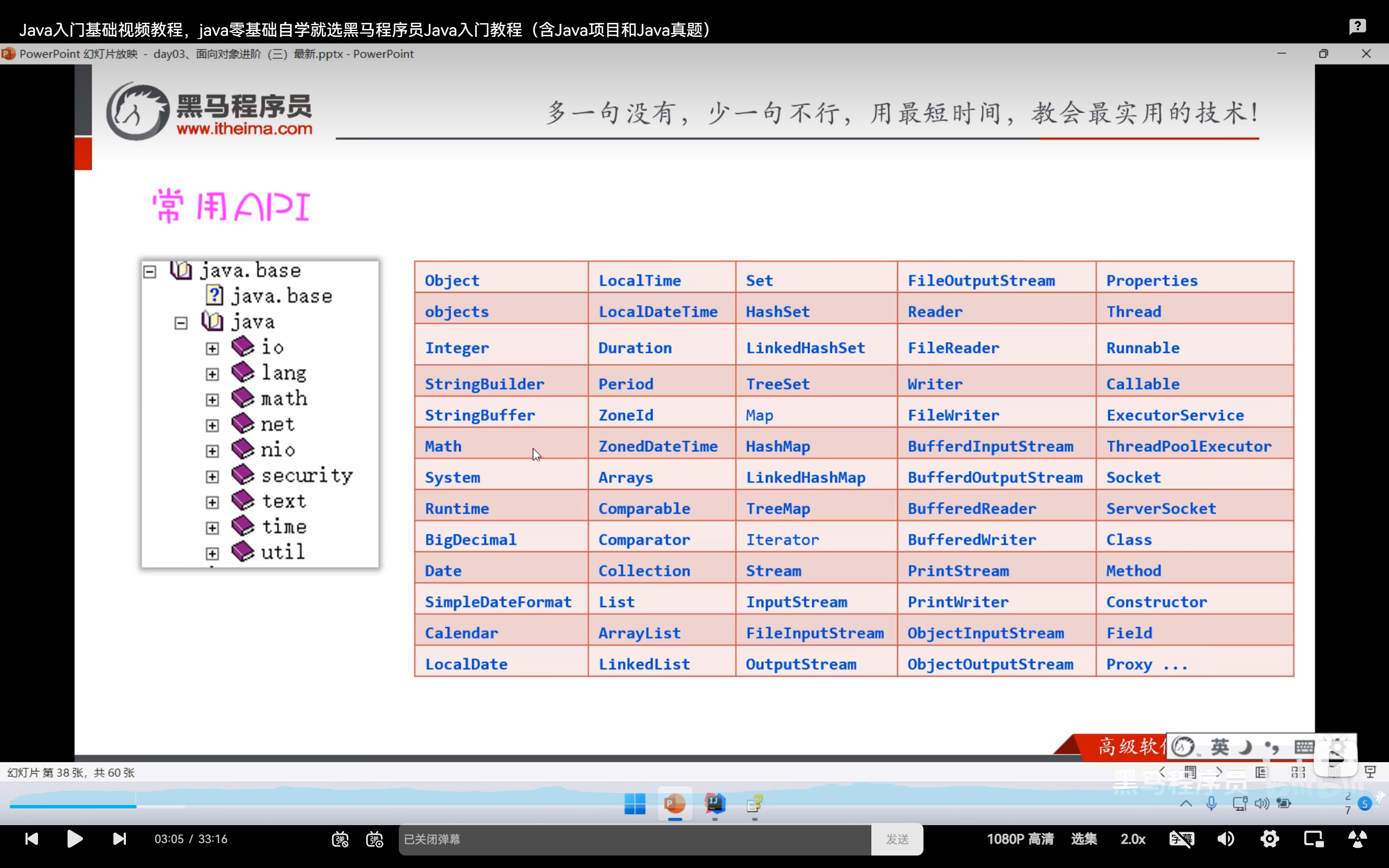Expand the net package plus box
Image resolution: width=1389 pixels, height=868 pixels.
click(212, 425)
